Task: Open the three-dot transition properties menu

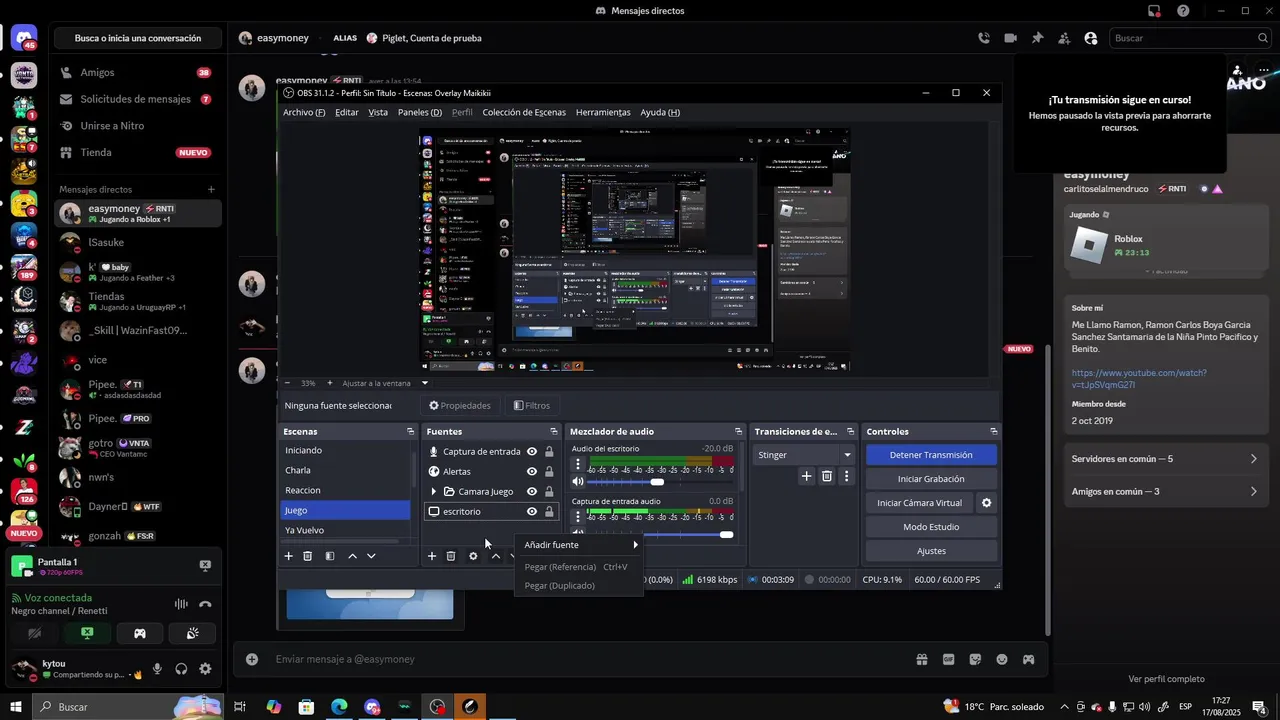Action: coord(846,477)
